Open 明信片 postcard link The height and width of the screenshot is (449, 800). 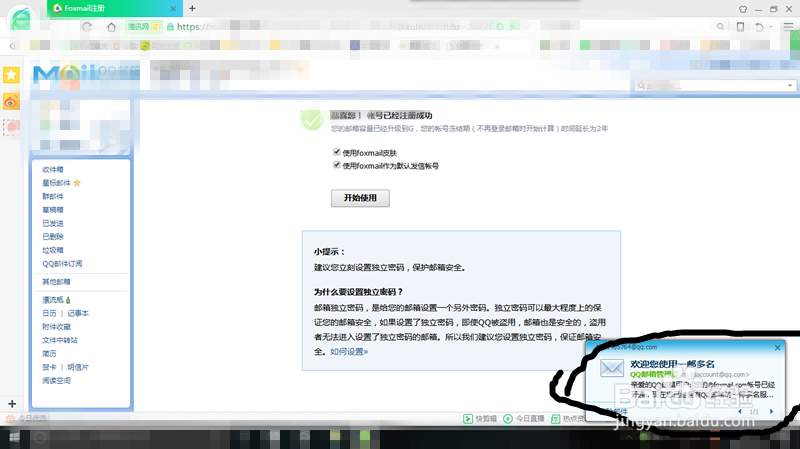[78, 367]
